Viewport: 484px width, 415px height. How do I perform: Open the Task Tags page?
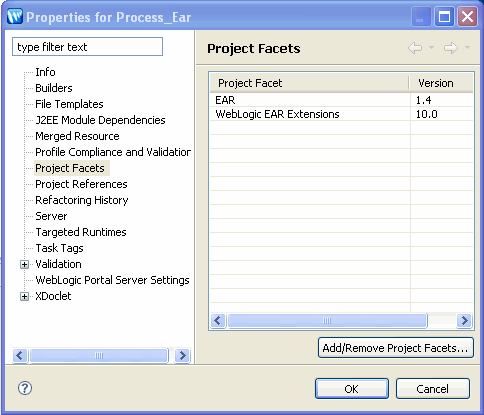click(x=59, y=248)
